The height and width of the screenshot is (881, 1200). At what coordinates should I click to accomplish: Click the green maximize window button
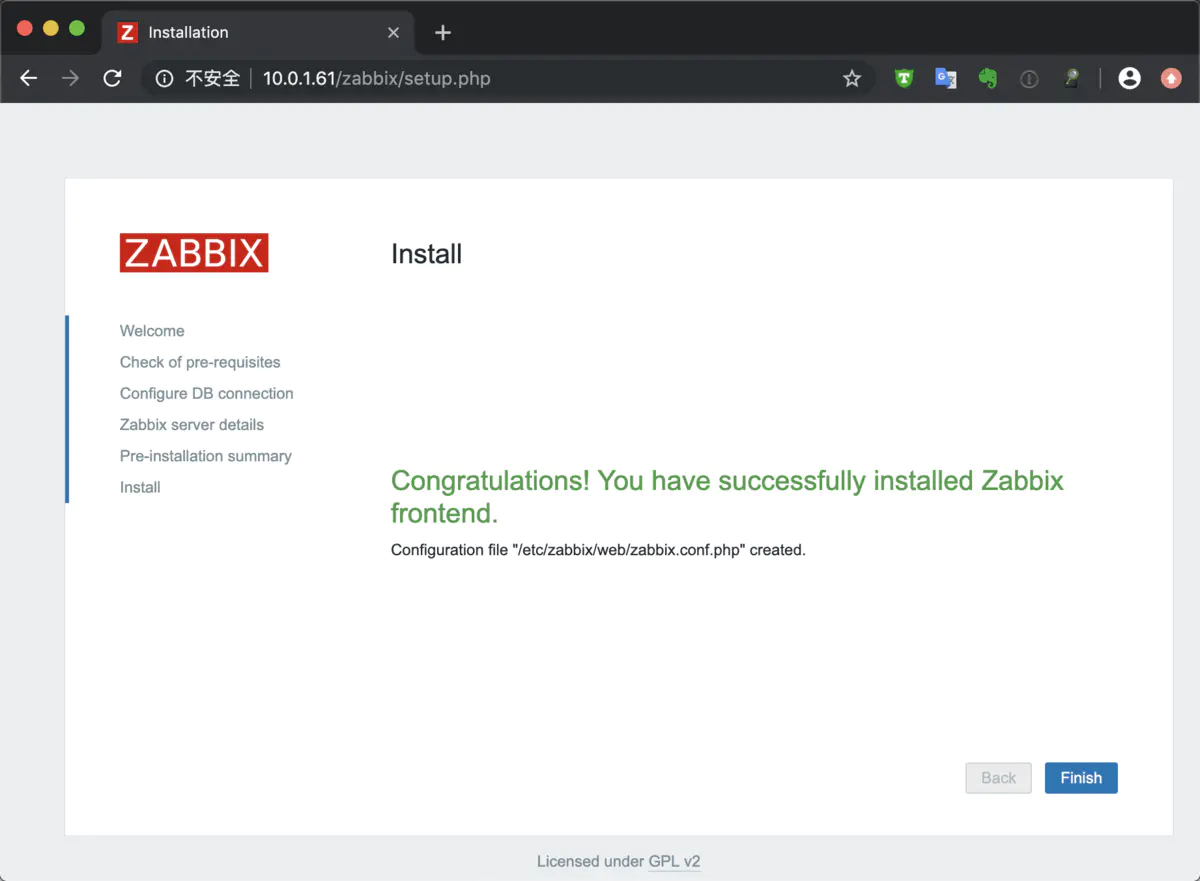(77, 28)
